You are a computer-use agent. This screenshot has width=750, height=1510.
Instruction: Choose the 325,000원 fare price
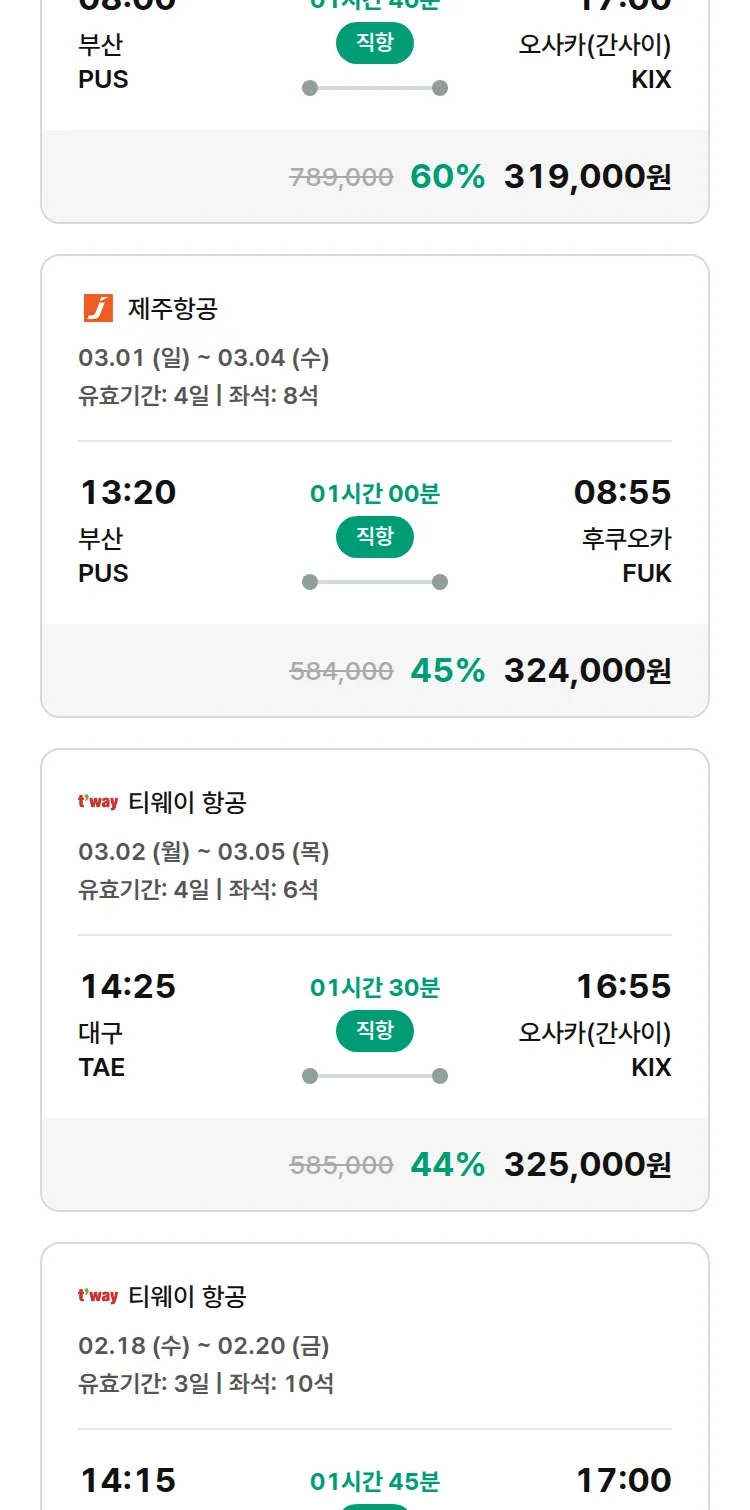pyautogui.click(x=587, y=1164)
